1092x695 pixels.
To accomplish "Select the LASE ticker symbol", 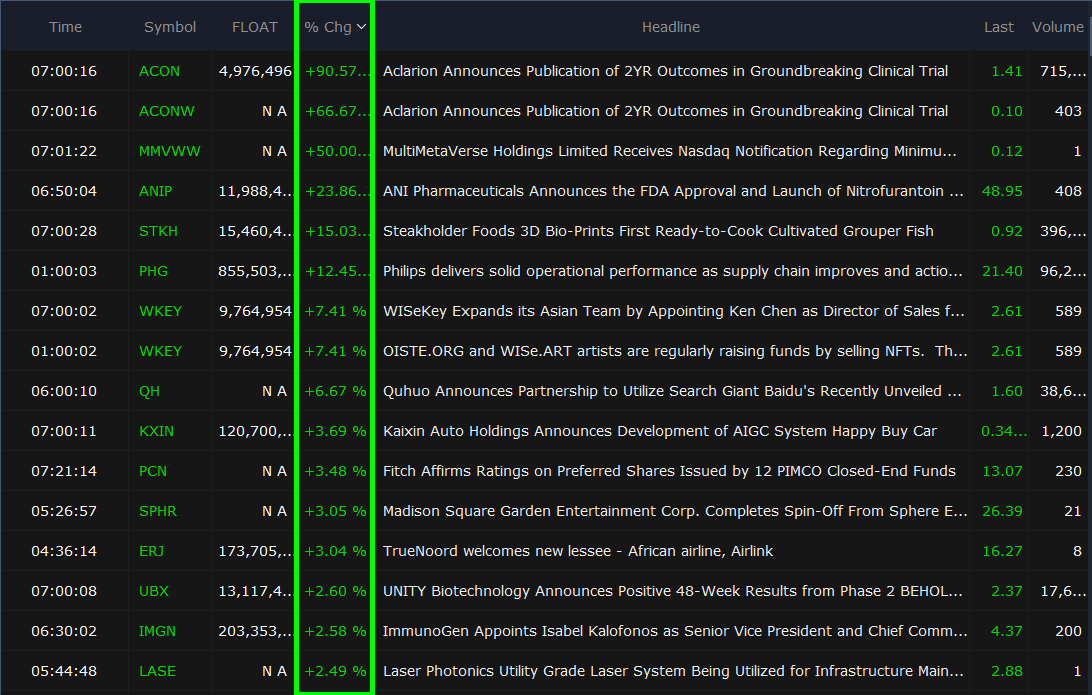I will pos(157,671).
